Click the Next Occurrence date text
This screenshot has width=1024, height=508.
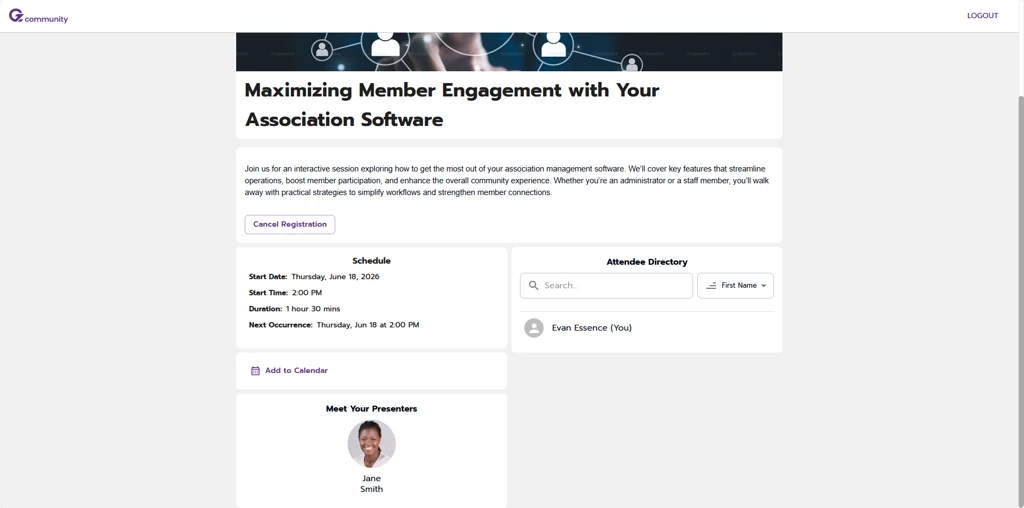pos(368,325)
